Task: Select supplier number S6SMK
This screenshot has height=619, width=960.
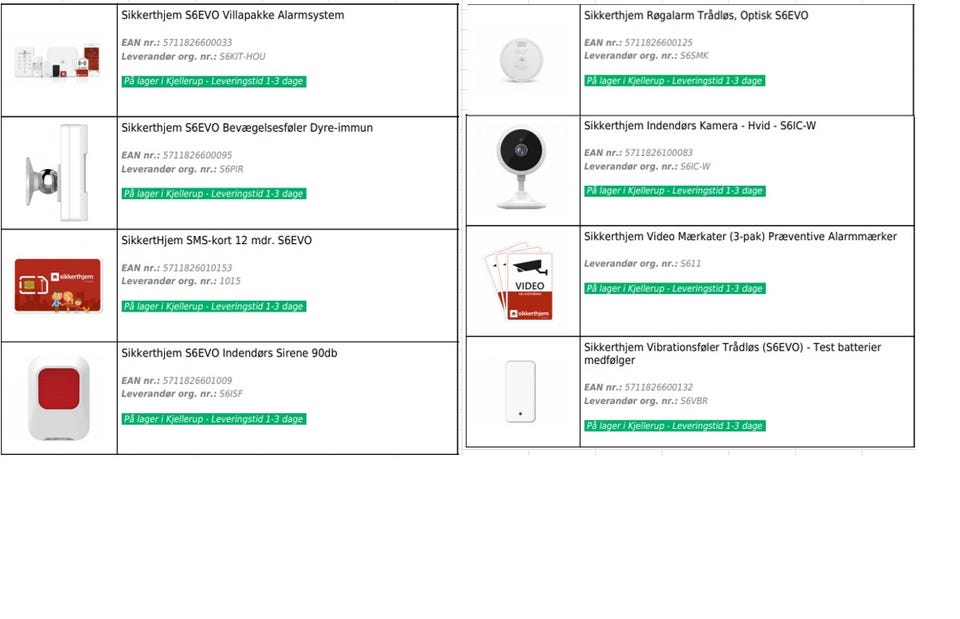Action: point(694,56)
